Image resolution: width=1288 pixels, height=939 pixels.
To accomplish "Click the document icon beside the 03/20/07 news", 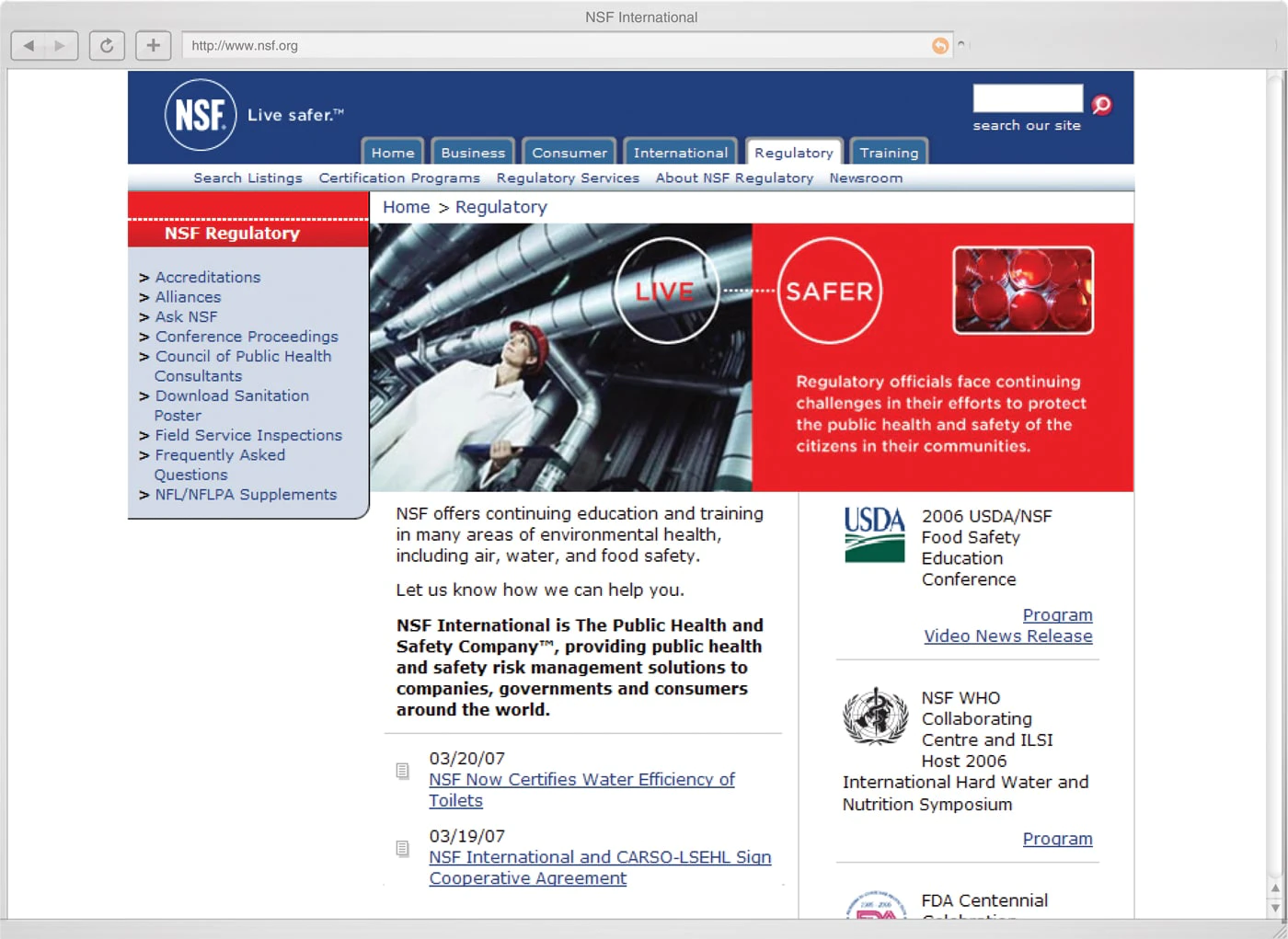I will tap(402, 771).
